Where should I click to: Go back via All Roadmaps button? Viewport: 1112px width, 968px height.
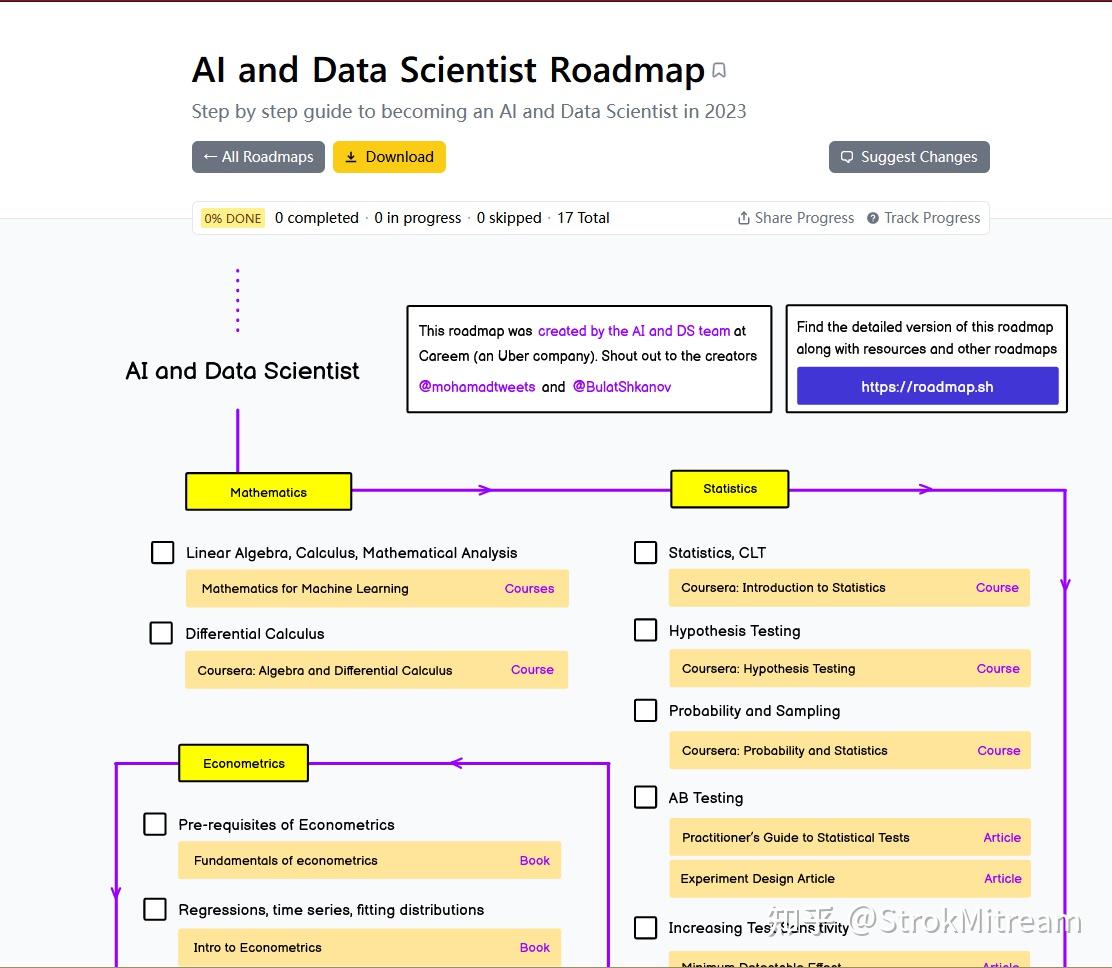click(258, 157)
